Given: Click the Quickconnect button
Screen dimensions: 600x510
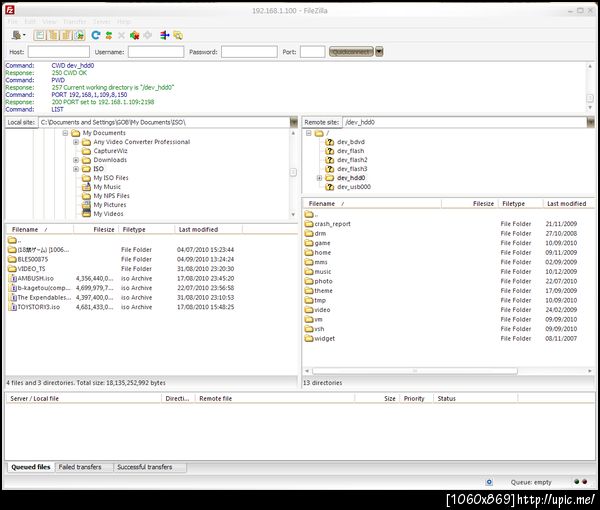Looking at the screenshot, I should [351, 52].
